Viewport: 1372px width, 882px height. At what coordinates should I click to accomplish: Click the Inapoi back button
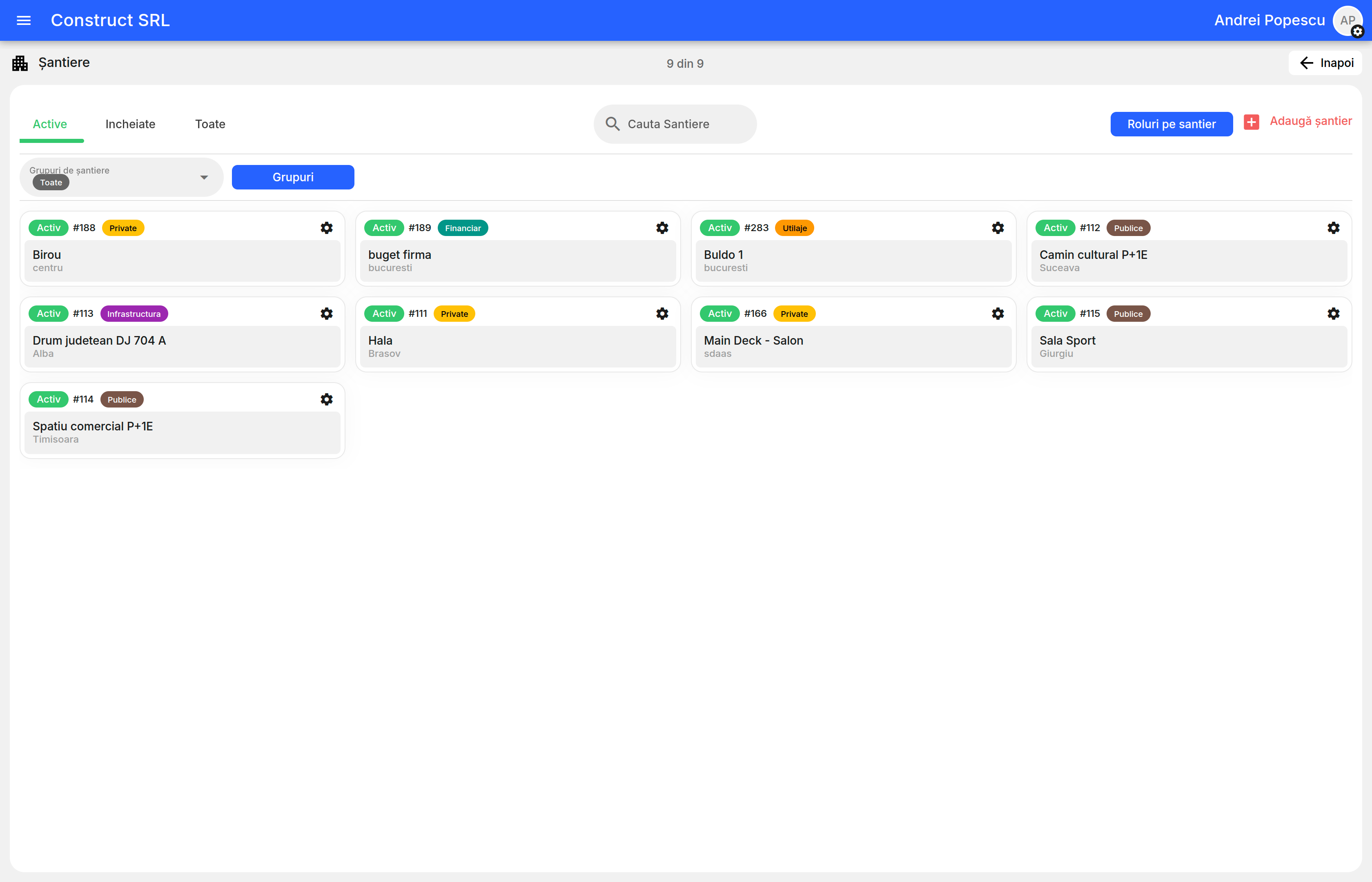1325,63
